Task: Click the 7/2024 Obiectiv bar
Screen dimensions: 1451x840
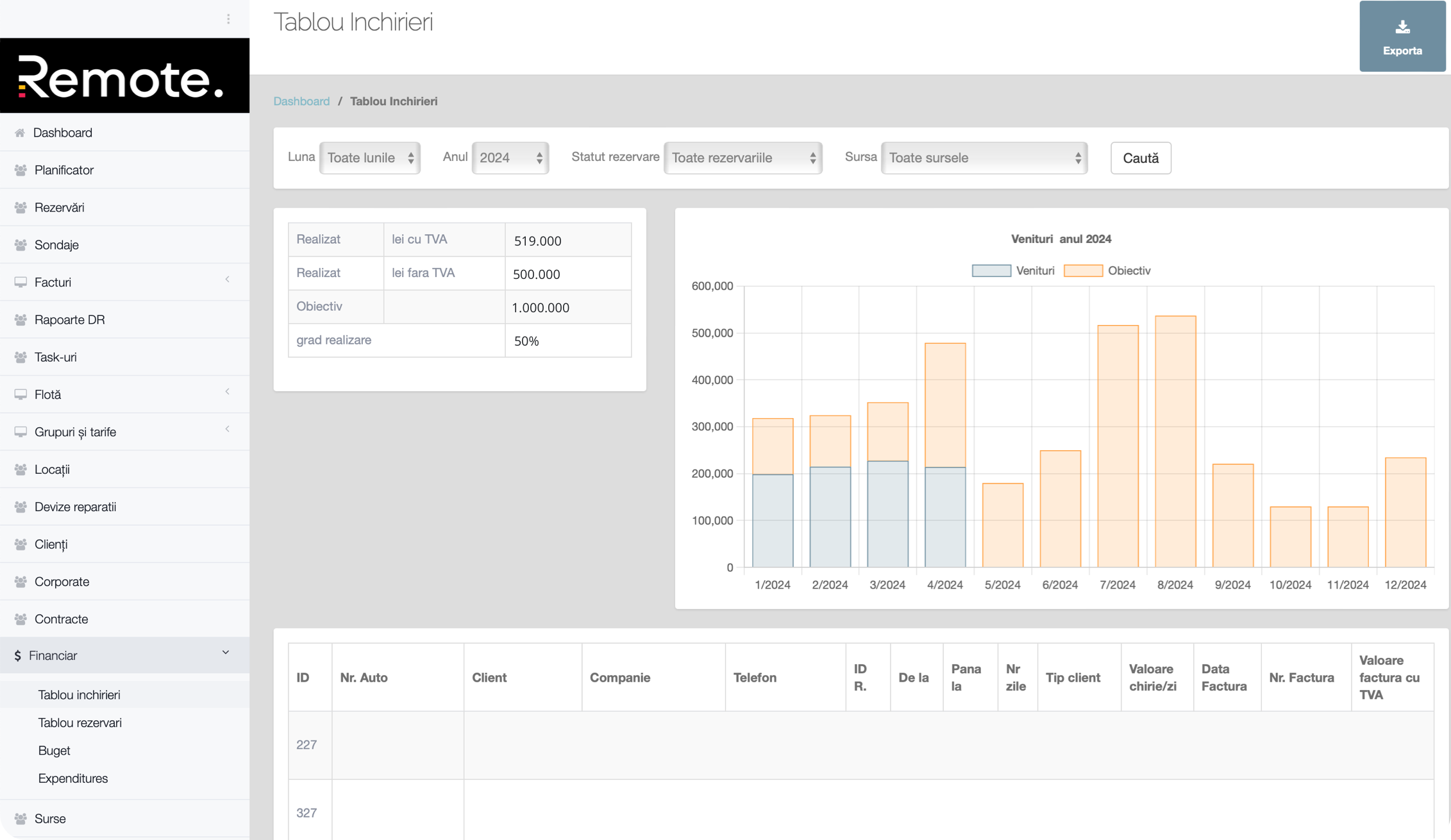Action: pyautogui.click(x=1118, y=446)
